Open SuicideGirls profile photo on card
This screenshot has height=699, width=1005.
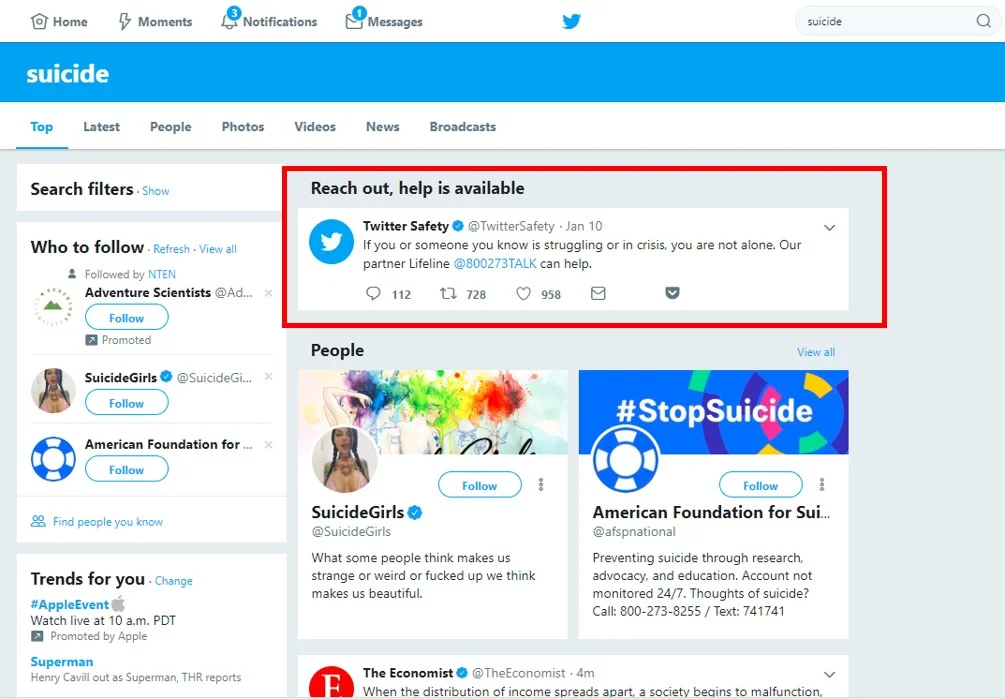point(345,460)
